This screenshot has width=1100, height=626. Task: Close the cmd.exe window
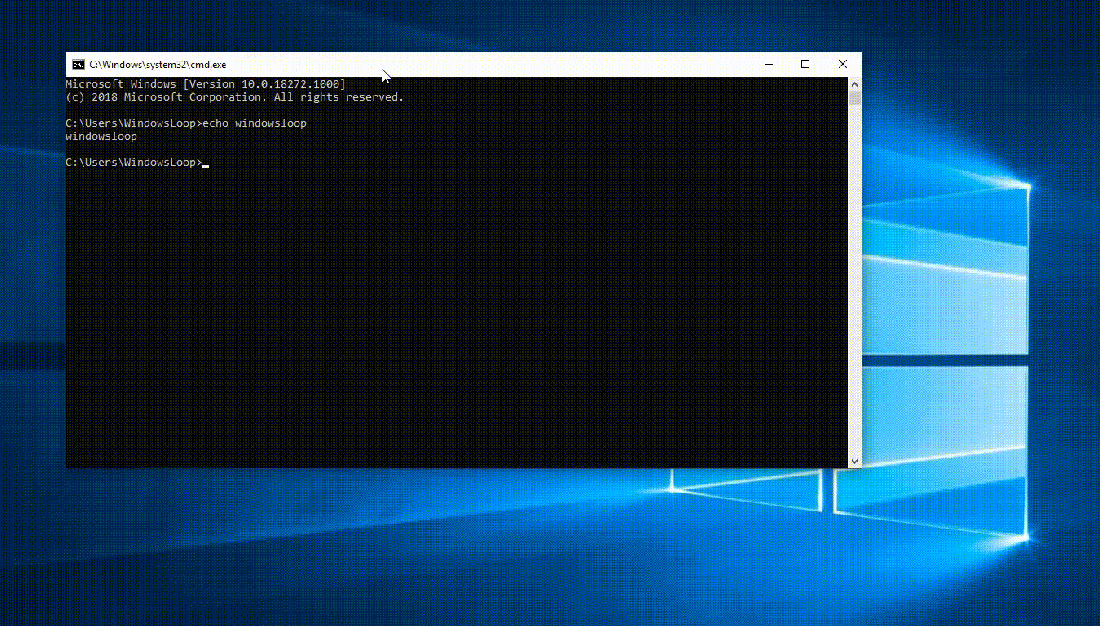(843, 64)
